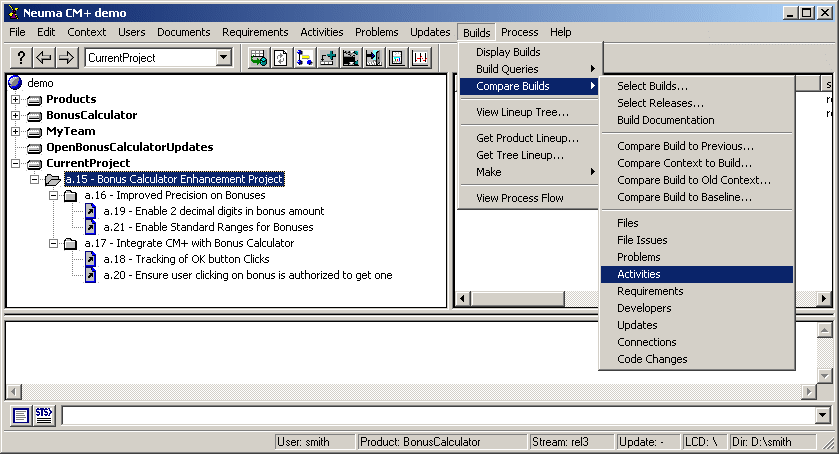Open the Updates menu in the menu bar
839x454 pixels.
430,32
